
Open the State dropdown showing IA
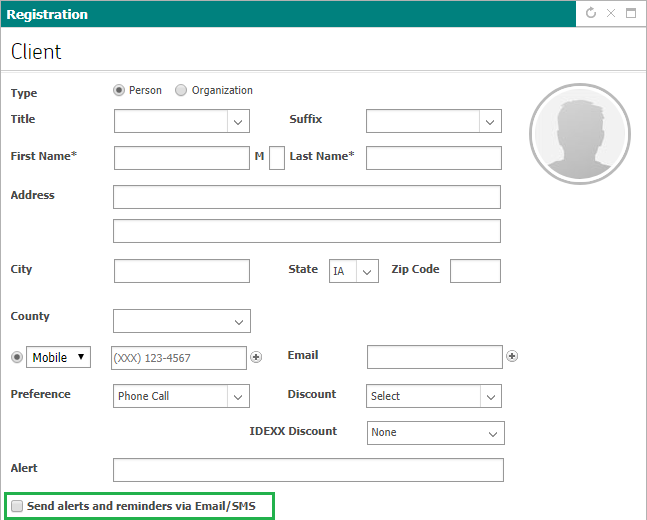[354, 271]
